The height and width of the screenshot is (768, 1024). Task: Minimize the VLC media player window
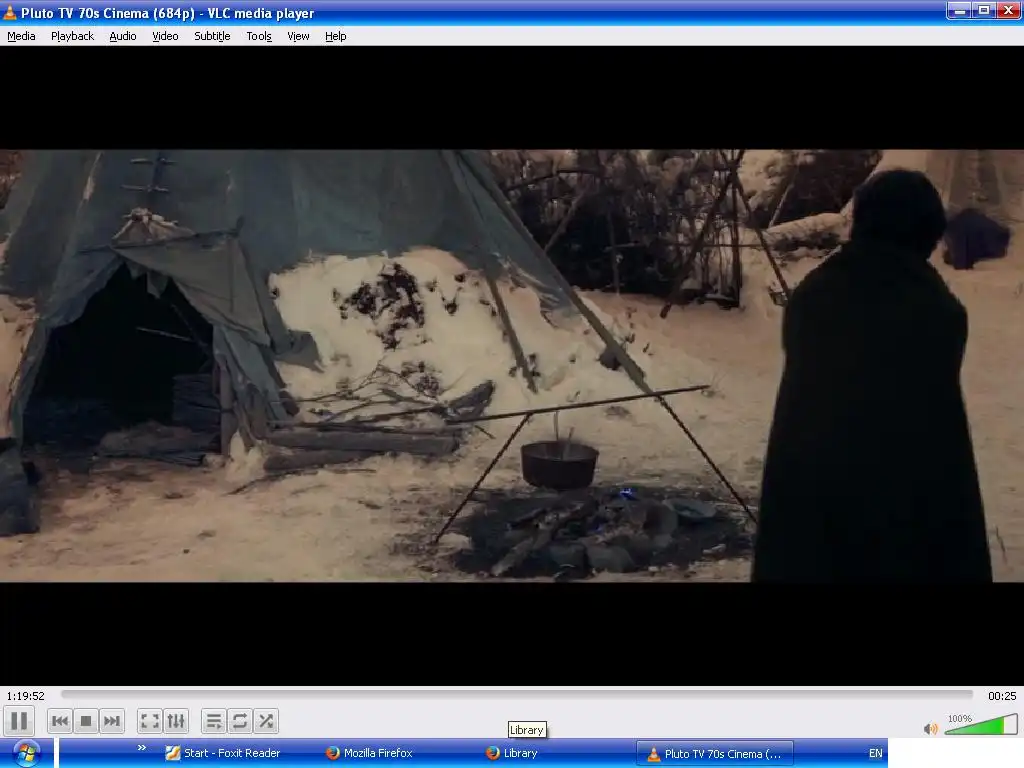[x=959, y=11]
